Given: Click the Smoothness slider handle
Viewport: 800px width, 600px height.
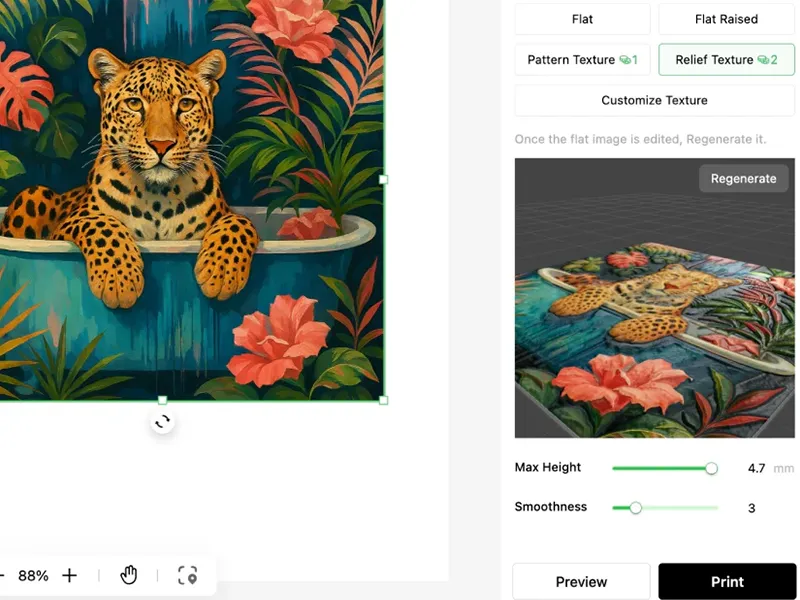Looking at the screenshot, I should pos(635,508).
